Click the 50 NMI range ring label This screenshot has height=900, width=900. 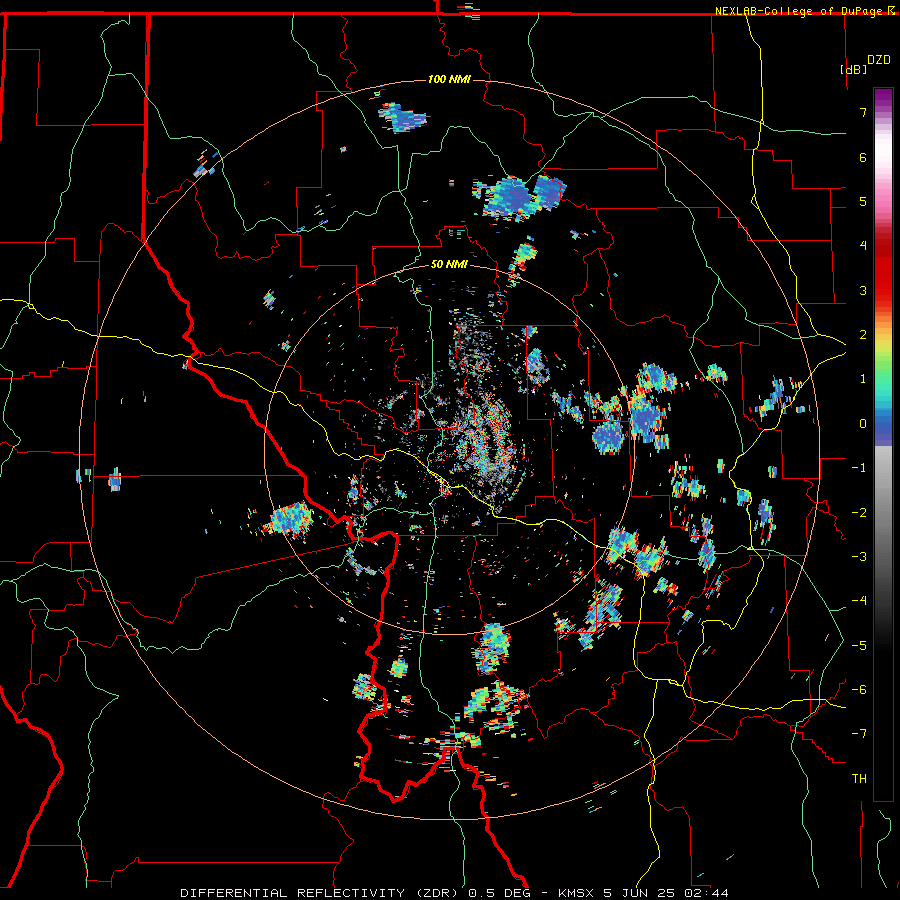click(449, 265)
